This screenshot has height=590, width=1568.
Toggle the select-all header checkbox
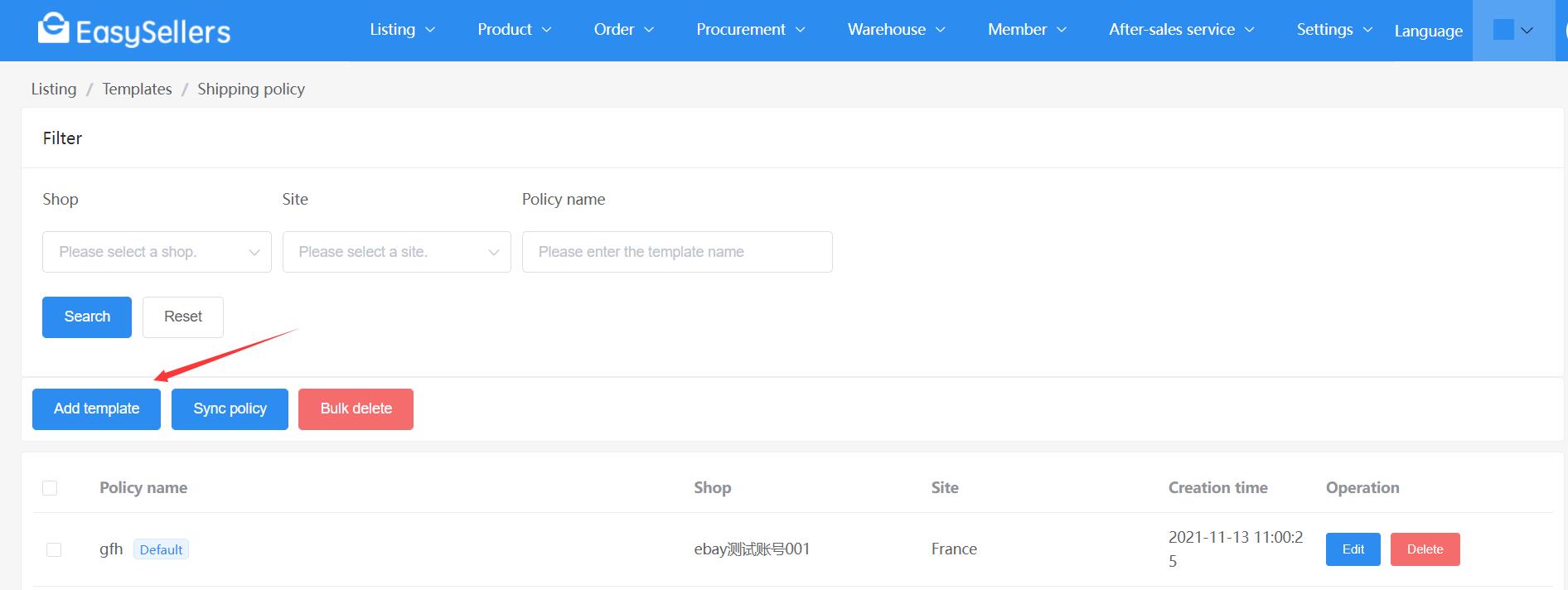50,488
